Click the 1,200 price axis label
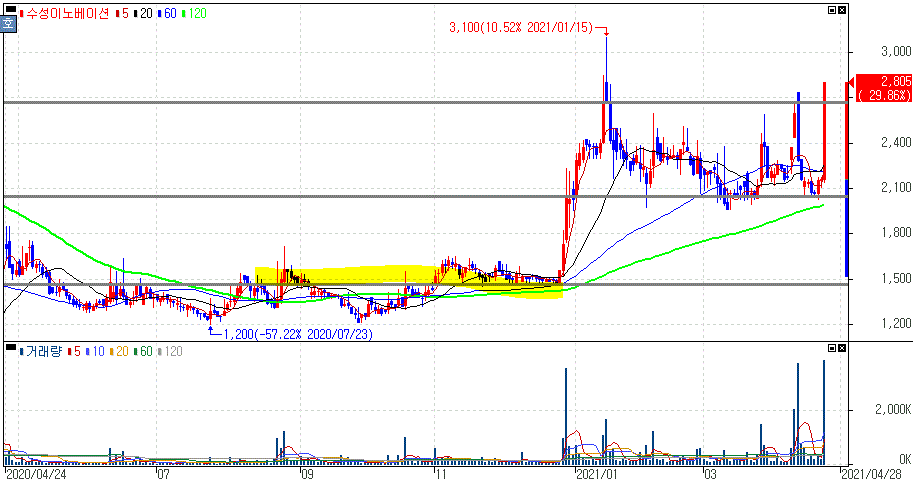 [895, 324]
